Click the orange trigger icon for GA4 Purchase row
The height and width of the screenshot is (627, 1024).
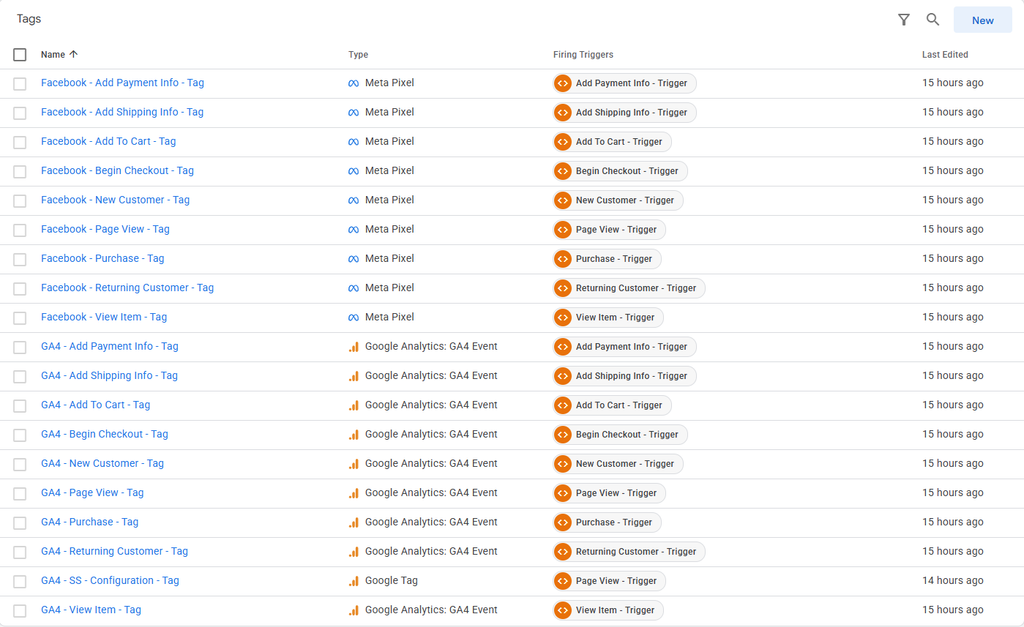coord(562,522)
